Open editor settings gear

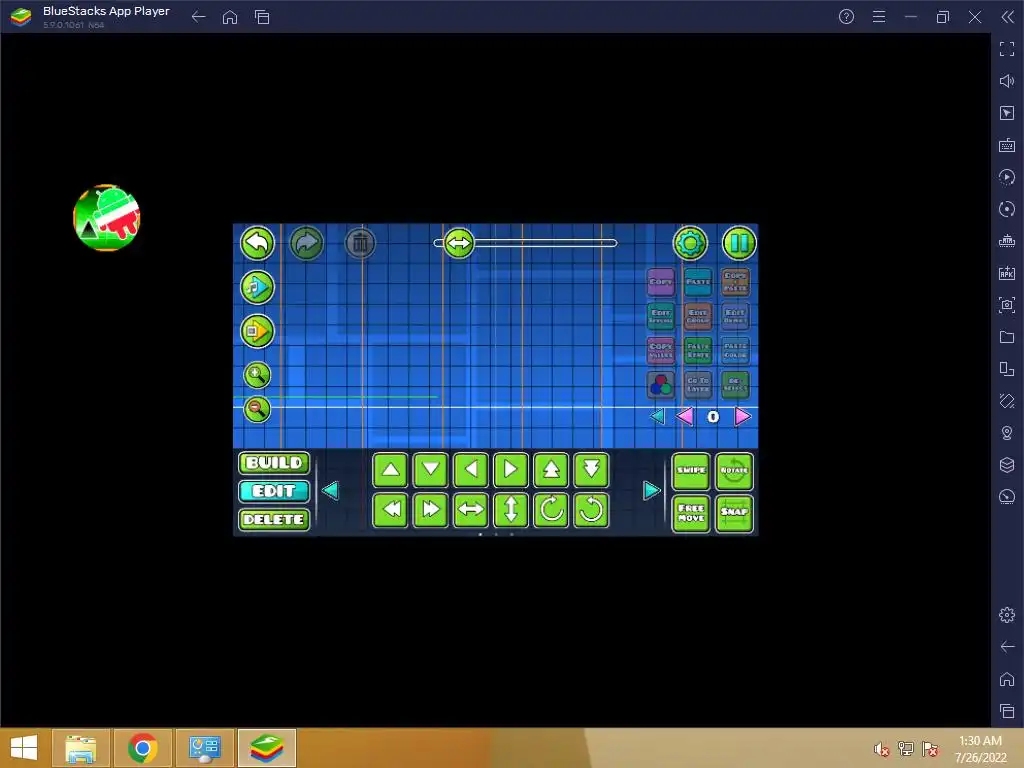pyautogui.click(x=690, y=243)
